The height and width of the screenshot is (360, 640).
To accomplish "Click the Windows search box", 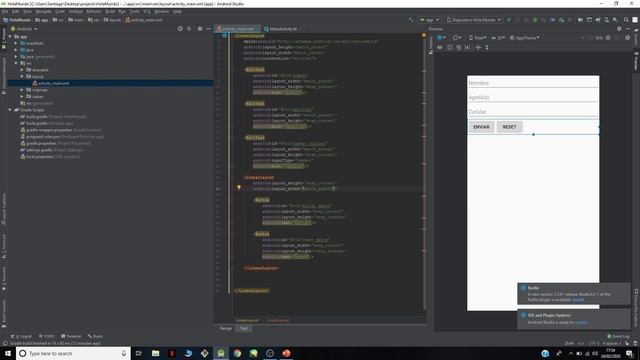I will (73, 353).
